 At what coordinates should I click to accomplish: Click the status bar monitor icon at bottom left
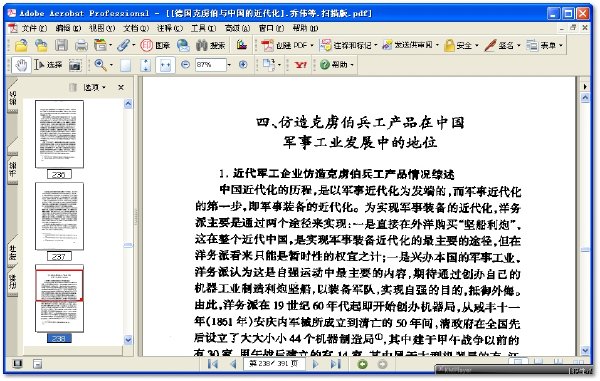tap(17, 364)
